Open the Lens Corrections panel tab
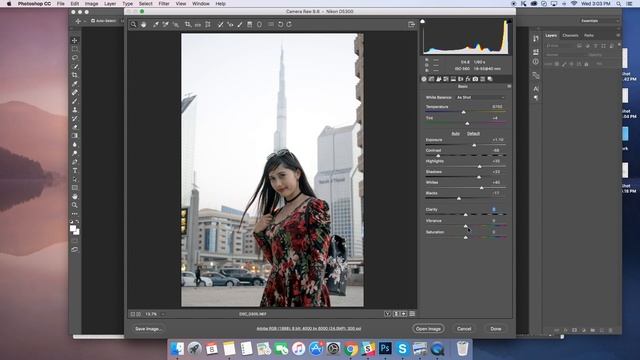 click(x=461, y=79)
